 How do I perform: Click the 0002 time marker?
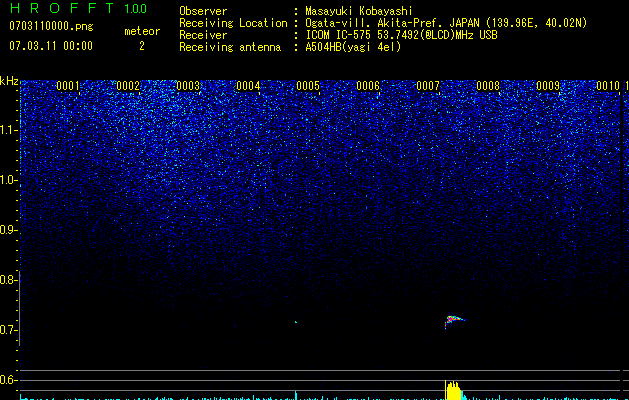tap(128, 86)
